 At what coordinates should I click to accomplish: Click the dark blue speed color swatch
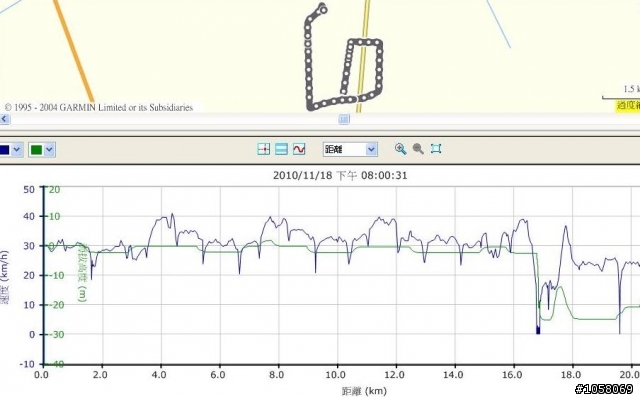[x=4, y=150]
